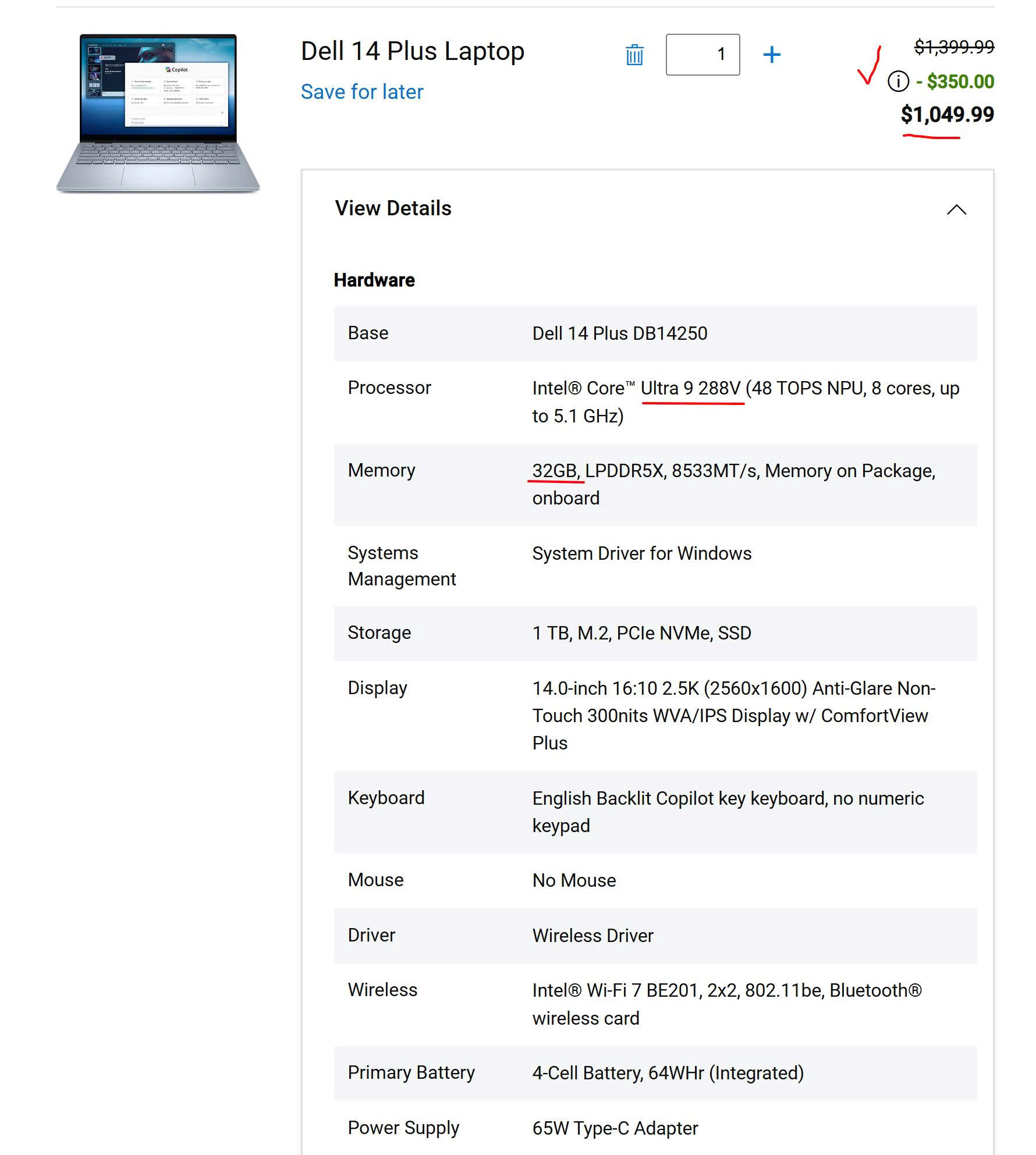Collapse View Details using the chevron arrow
1036x1155 pixels.
point(956,209)
